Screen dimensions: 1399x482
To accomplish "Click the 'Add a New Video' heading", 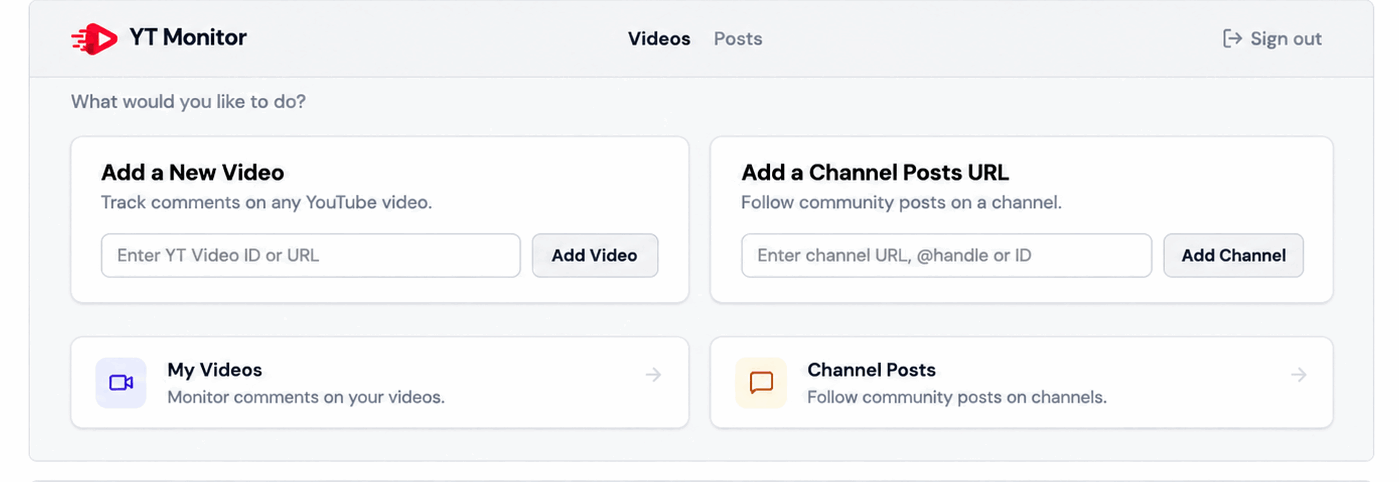I will click(193, 172).
